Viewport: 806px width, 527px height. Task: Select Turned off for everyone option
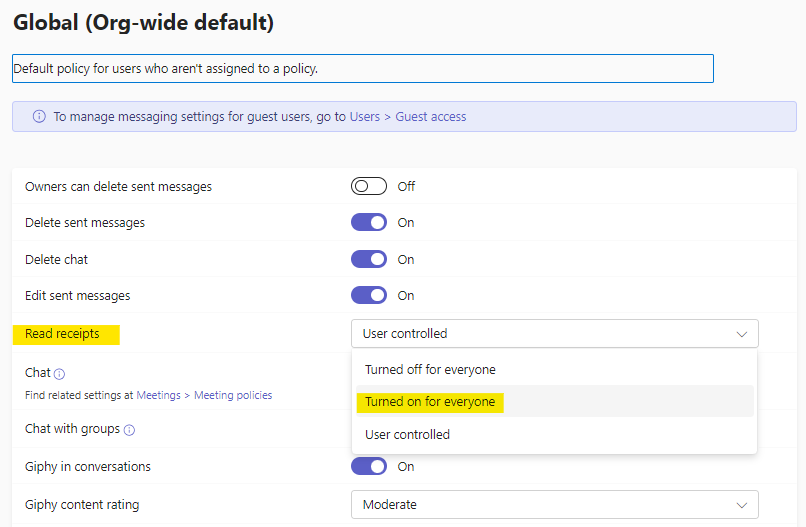430,370
